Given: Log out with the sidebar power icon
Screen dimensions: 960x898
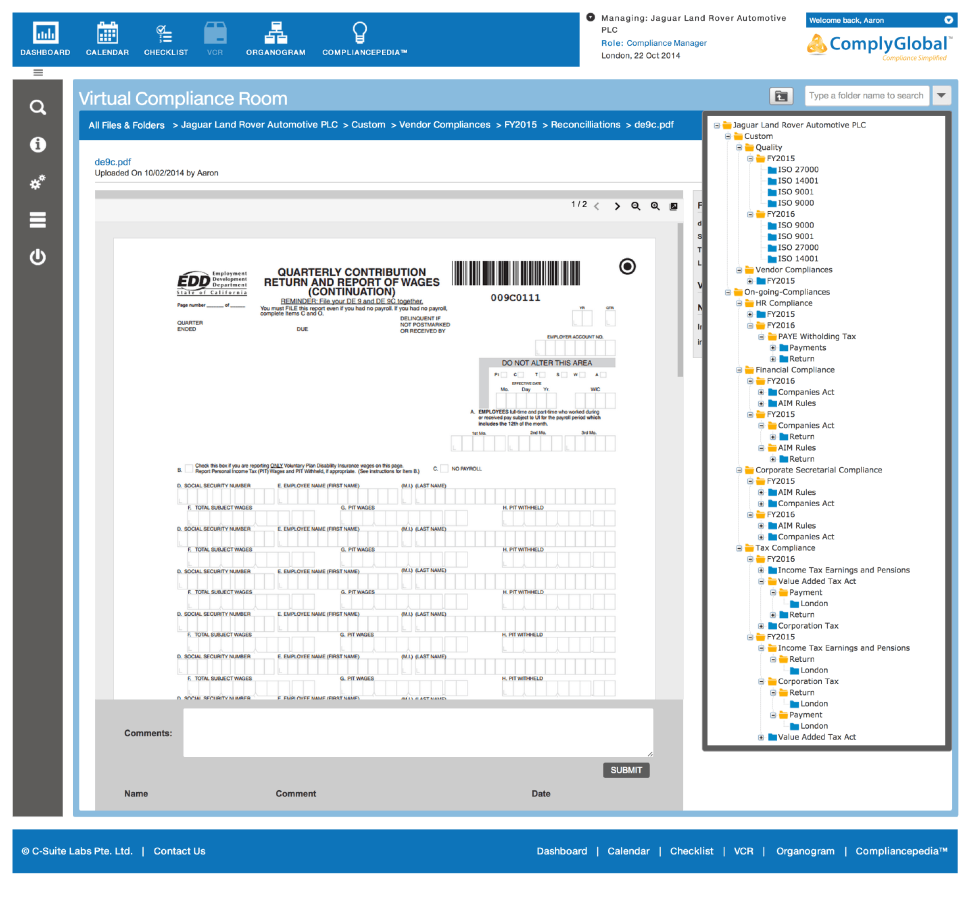Looking at the screenshot, I should (x=38, y=256).
